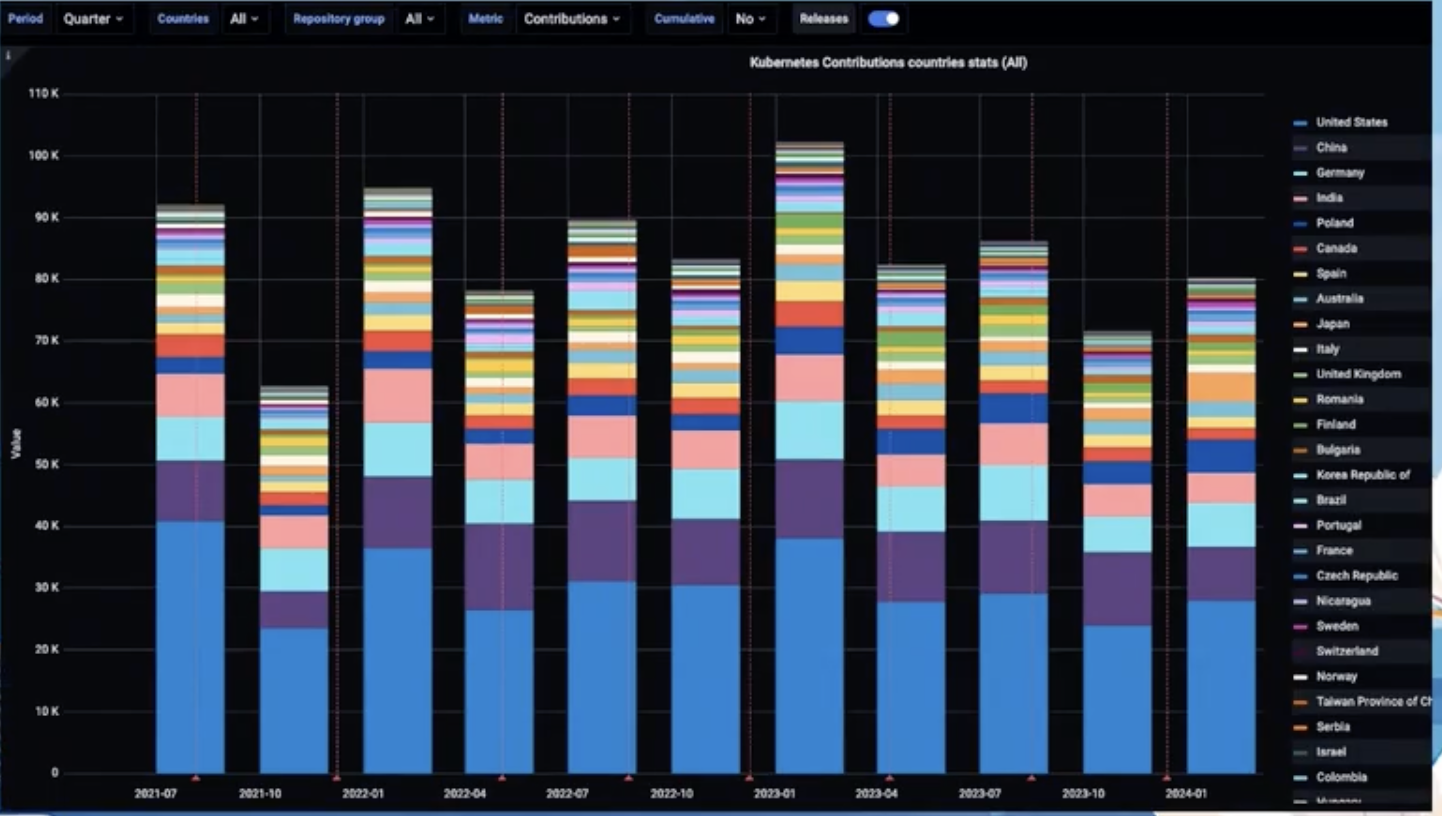The width and height of the screenshot is (1442, 816).
Task: Click the China segment of the 2021-07 bar
Action: pos(190,491)
